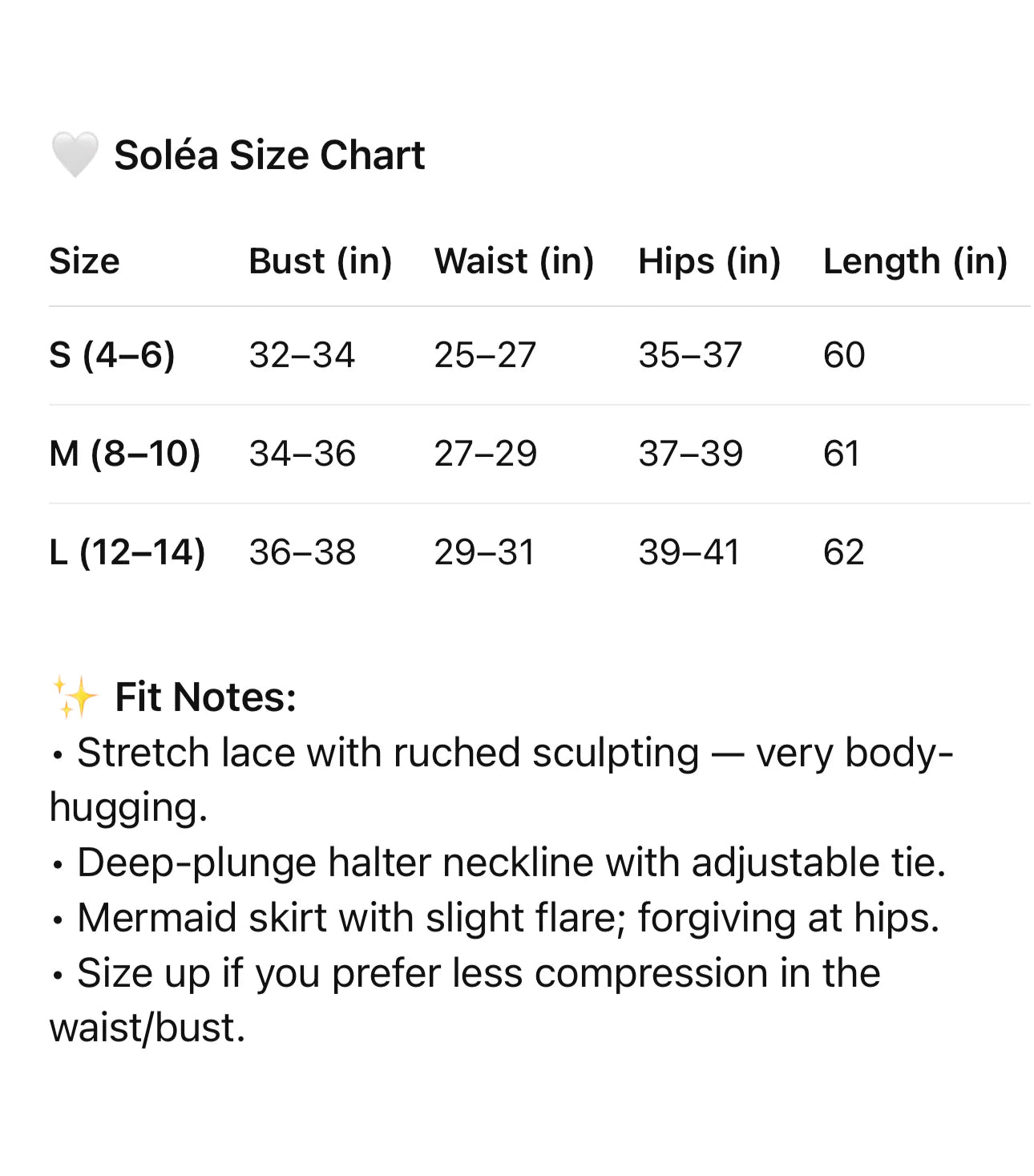This screenshot has width=1034, height=1176.
Task: Select the Size column header
Action: 84,261
